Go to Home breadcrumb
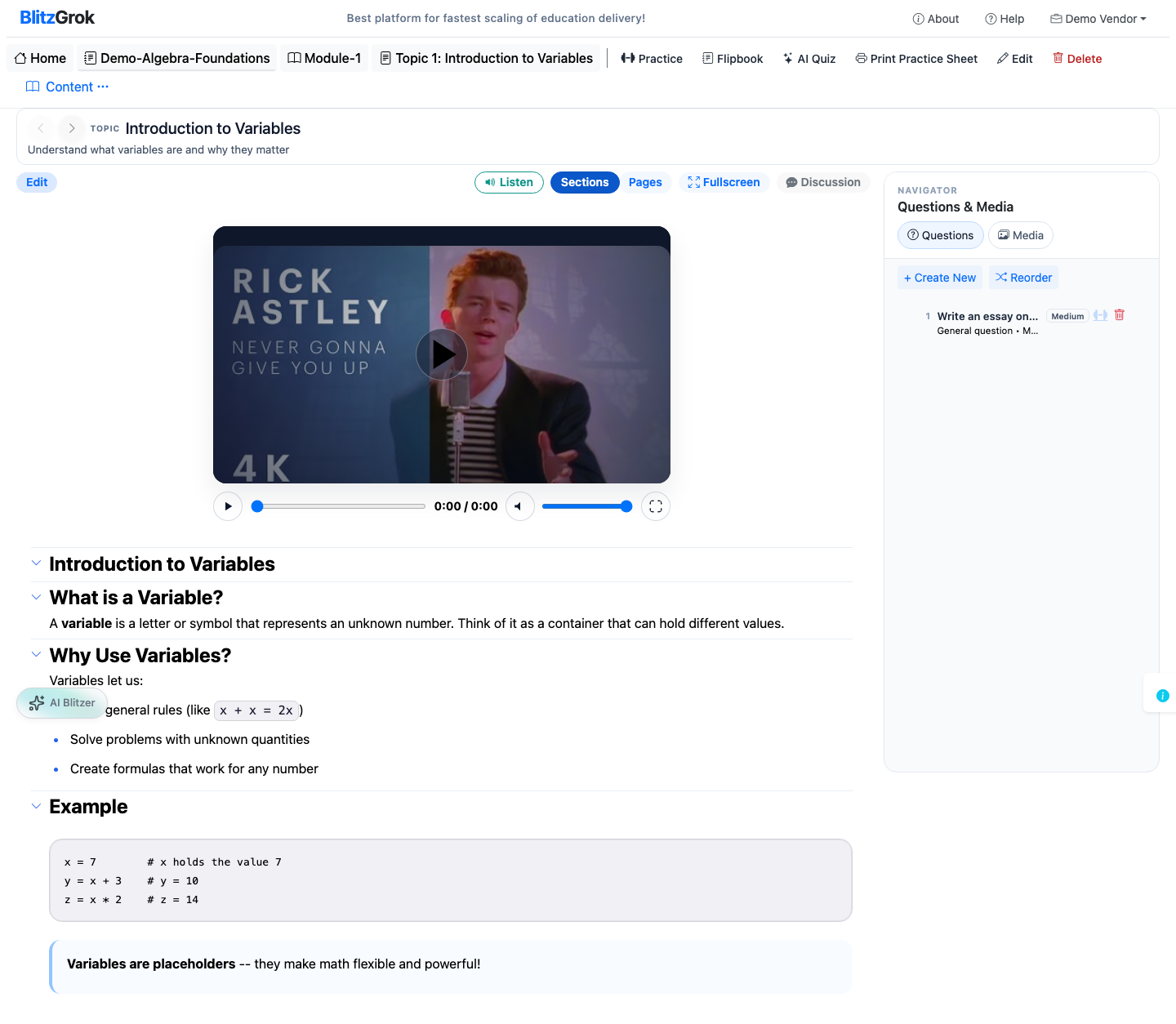 pyautogui.click(x=40, y=58)
